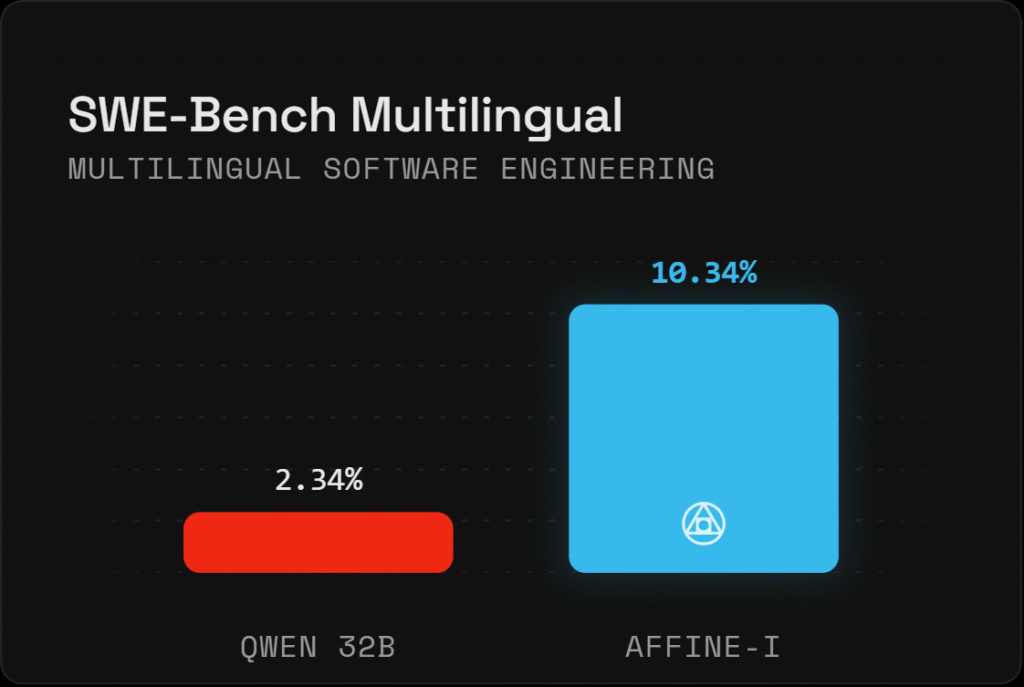Click the top edge of the blue bar

[703, 308]
